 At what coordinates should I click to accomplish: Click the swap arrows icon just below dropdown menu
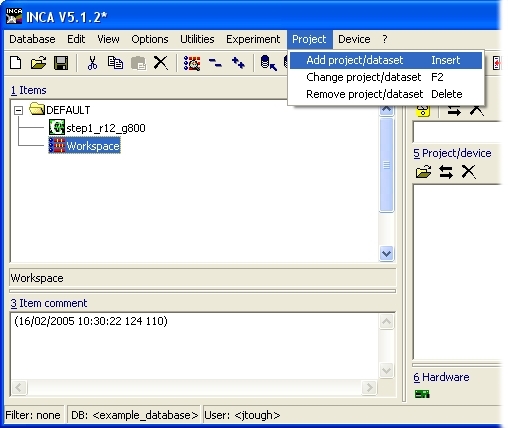(454, 111)
